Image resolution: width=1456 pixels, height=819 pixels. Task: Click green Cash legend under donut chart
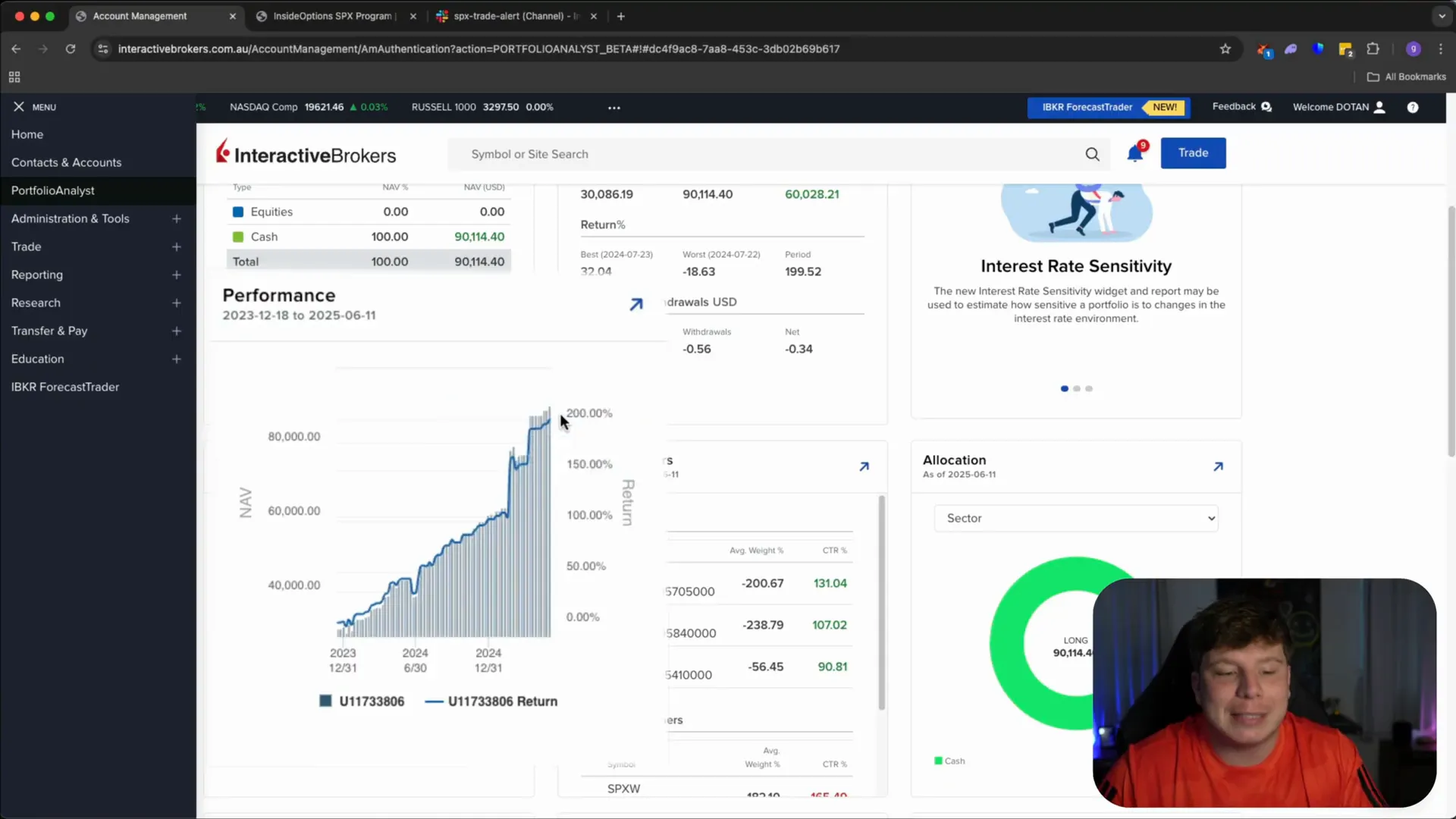tap(949, 761)
